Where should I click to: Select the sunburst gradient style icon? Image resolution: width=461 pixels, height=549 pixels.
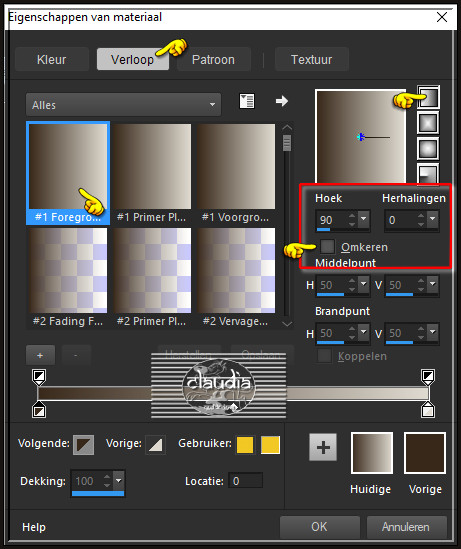tap(428, 149)
